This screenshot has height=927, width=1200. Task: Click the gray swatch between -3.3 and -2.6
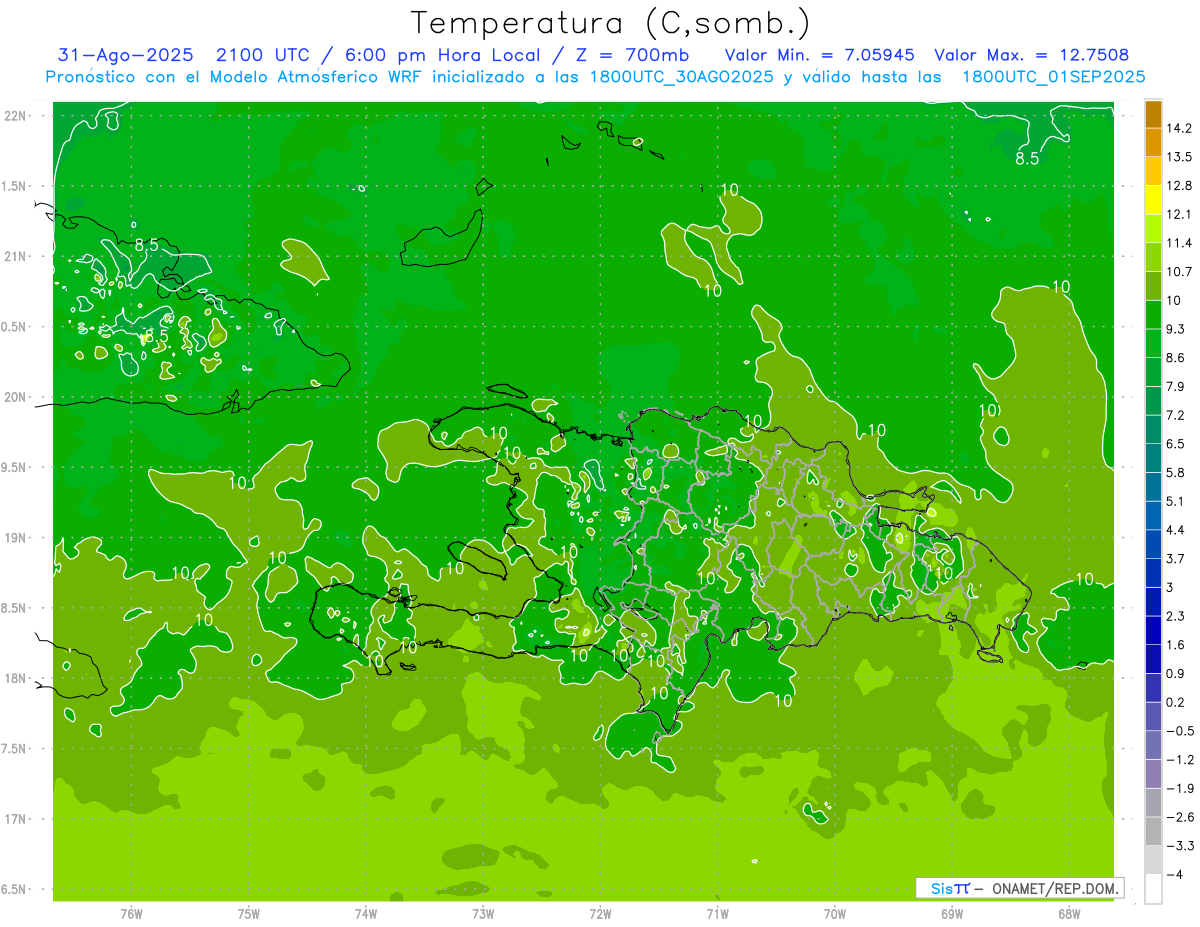point(1153,831)
